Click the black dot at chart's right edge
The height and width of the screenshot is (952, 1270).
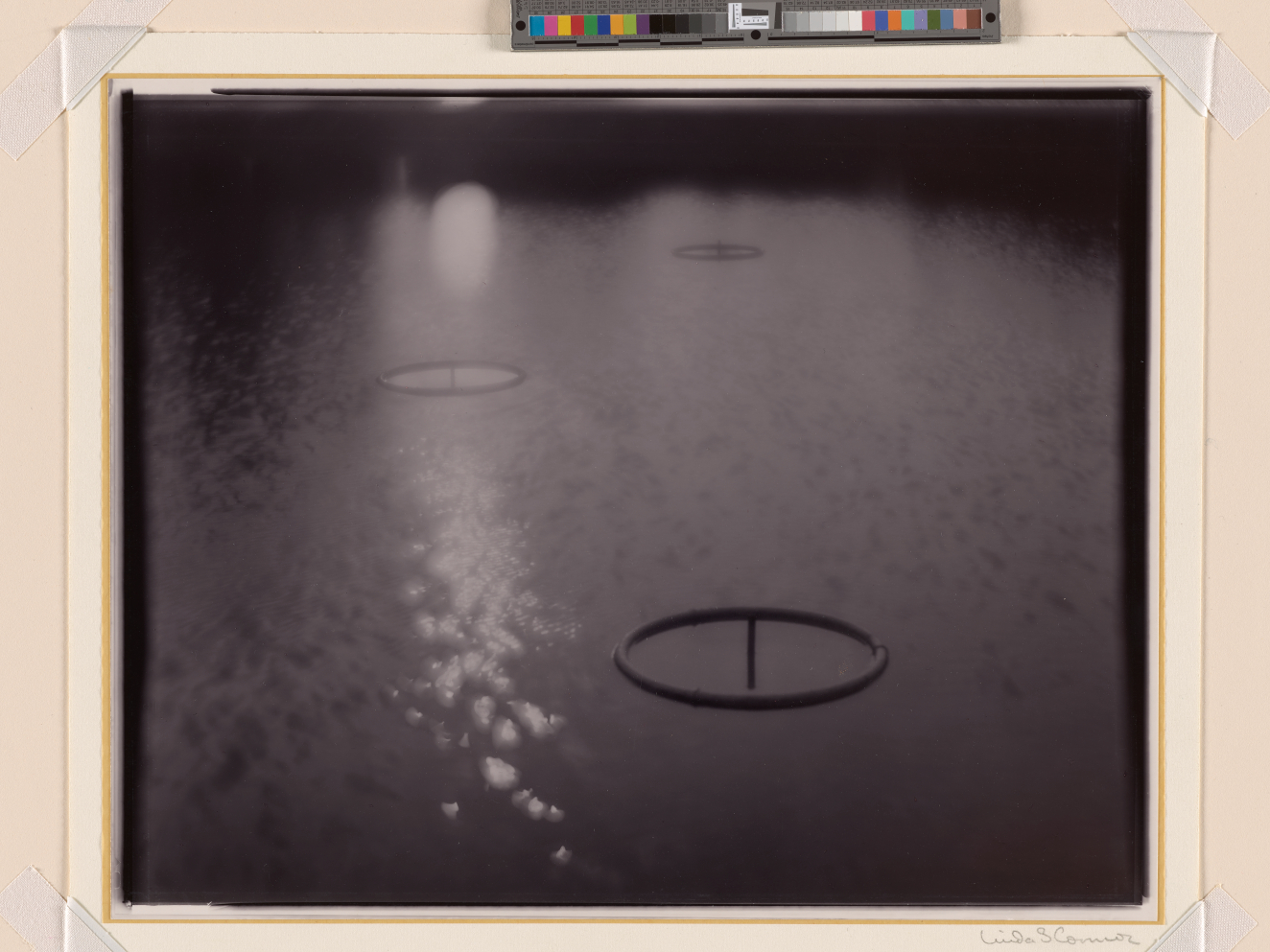(989, 17)
